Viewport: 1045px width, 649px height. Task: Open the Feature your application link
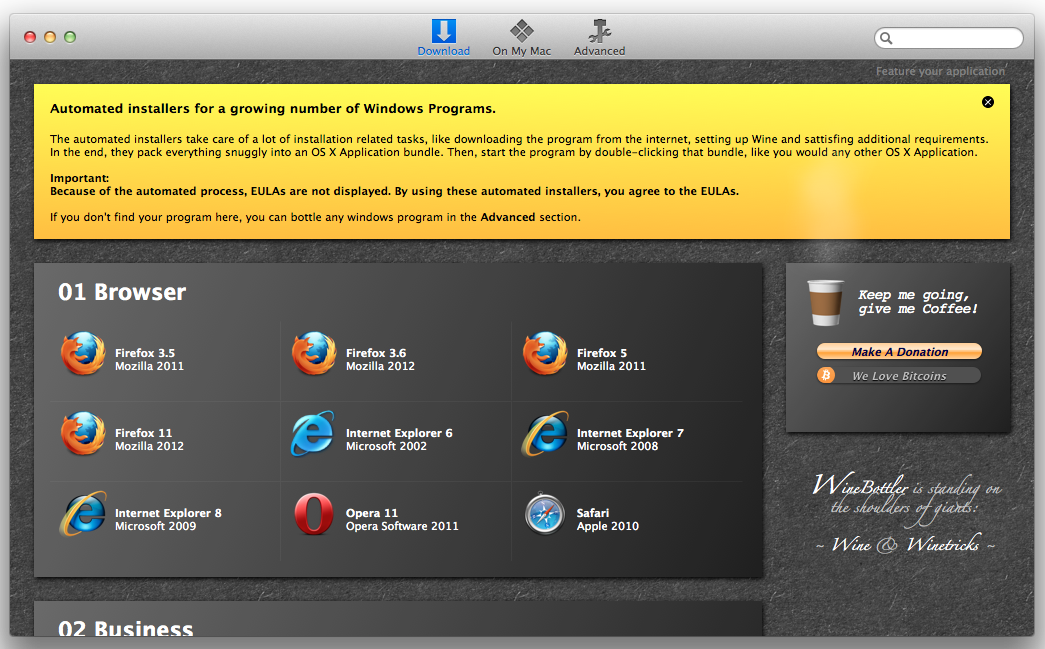click(x=940, y=71)
